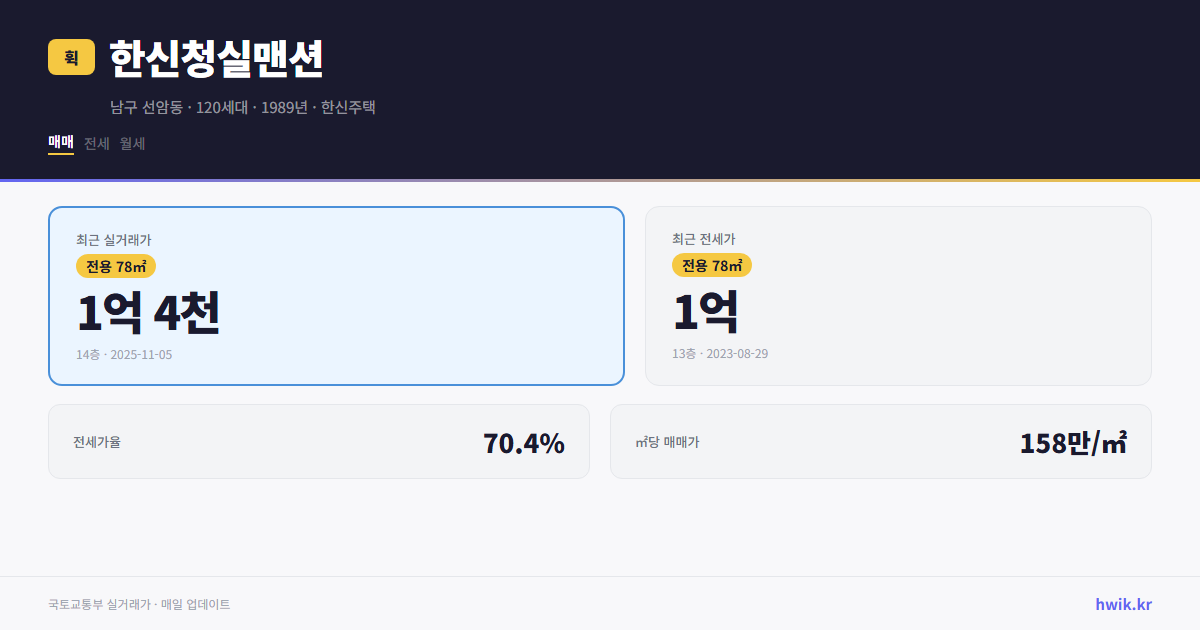
Task: Click the hwik.kr logo link in the footer
Action: click(x=1122, y=604)
